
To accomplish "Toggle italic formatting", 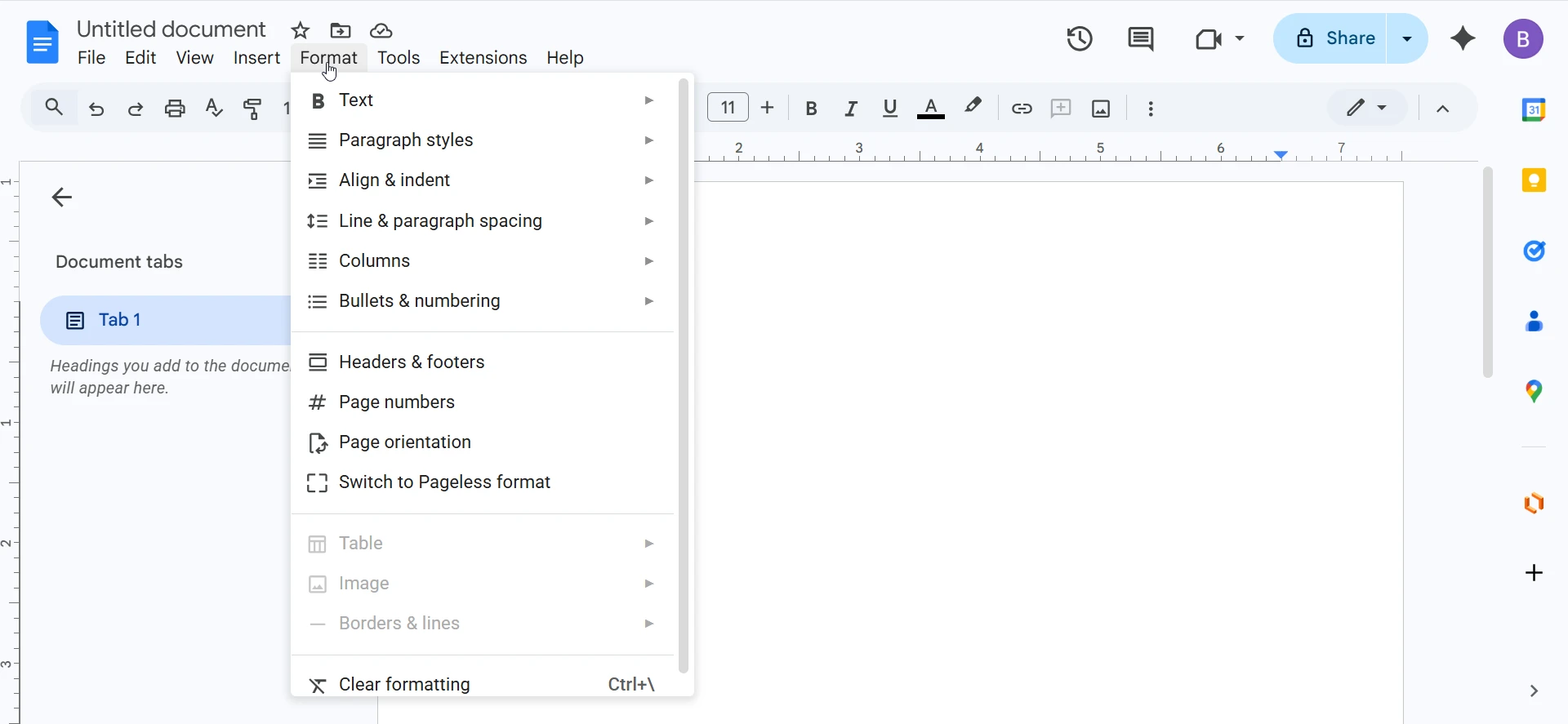I will pos(851,109).
